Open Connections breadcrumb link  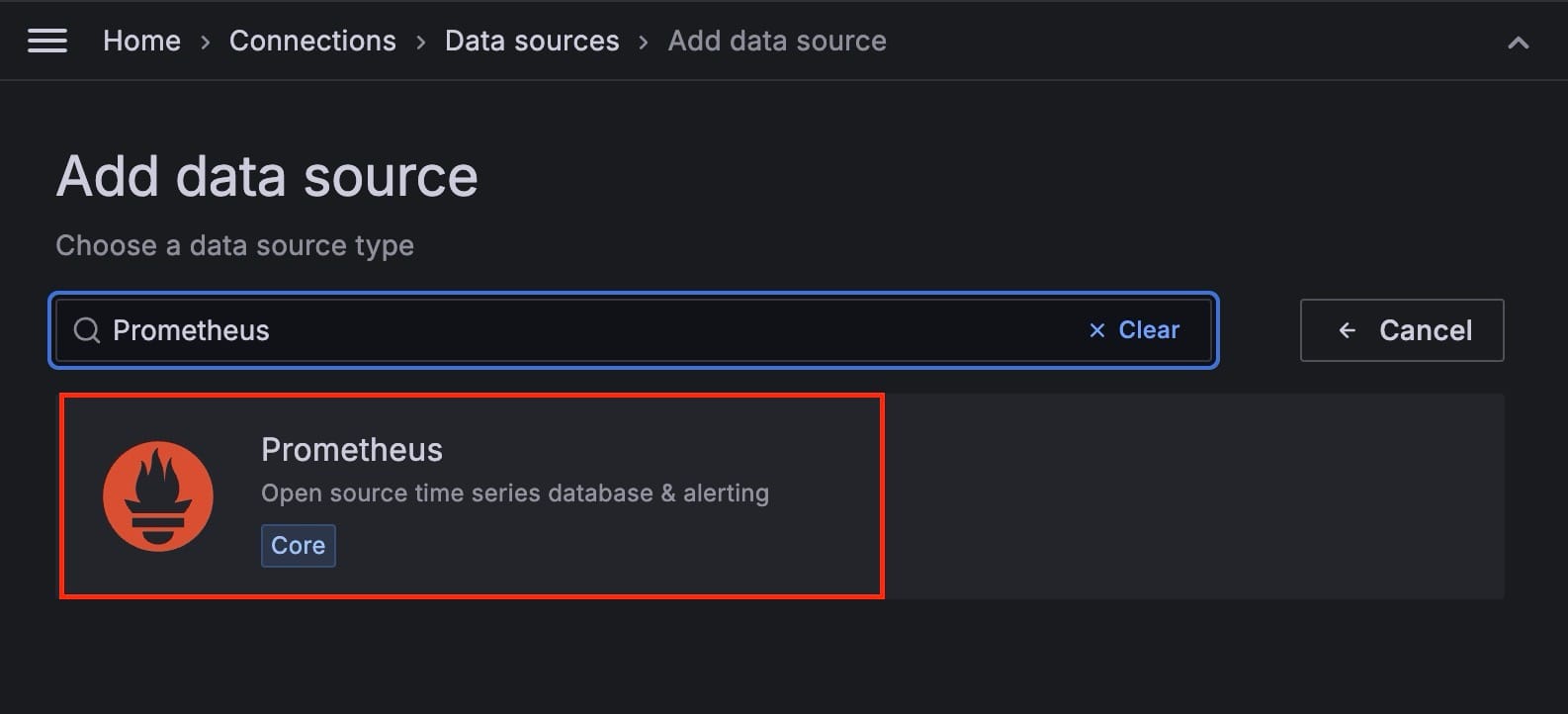point(312,41)
